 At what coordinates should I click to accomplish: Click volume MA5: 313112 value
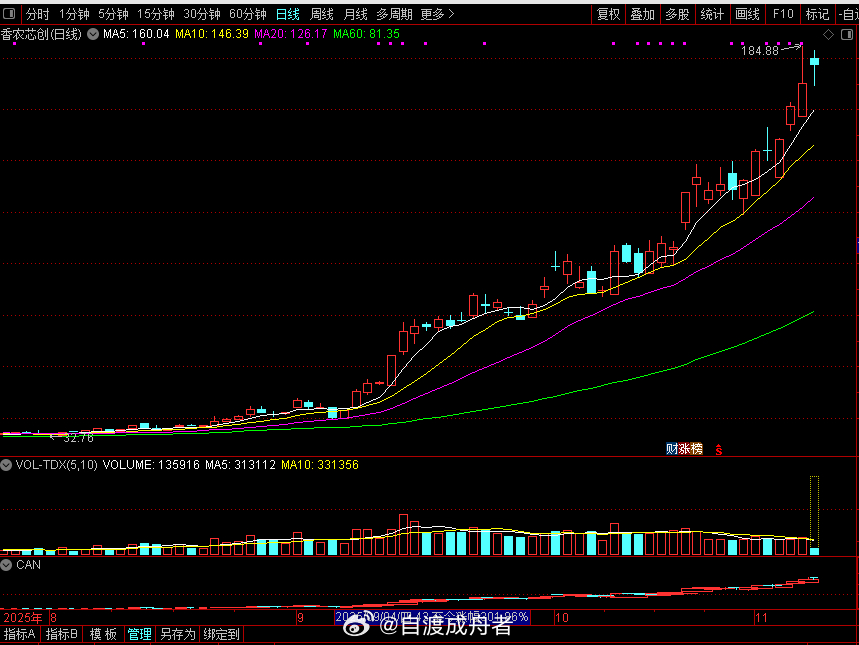tap(240, 465)
